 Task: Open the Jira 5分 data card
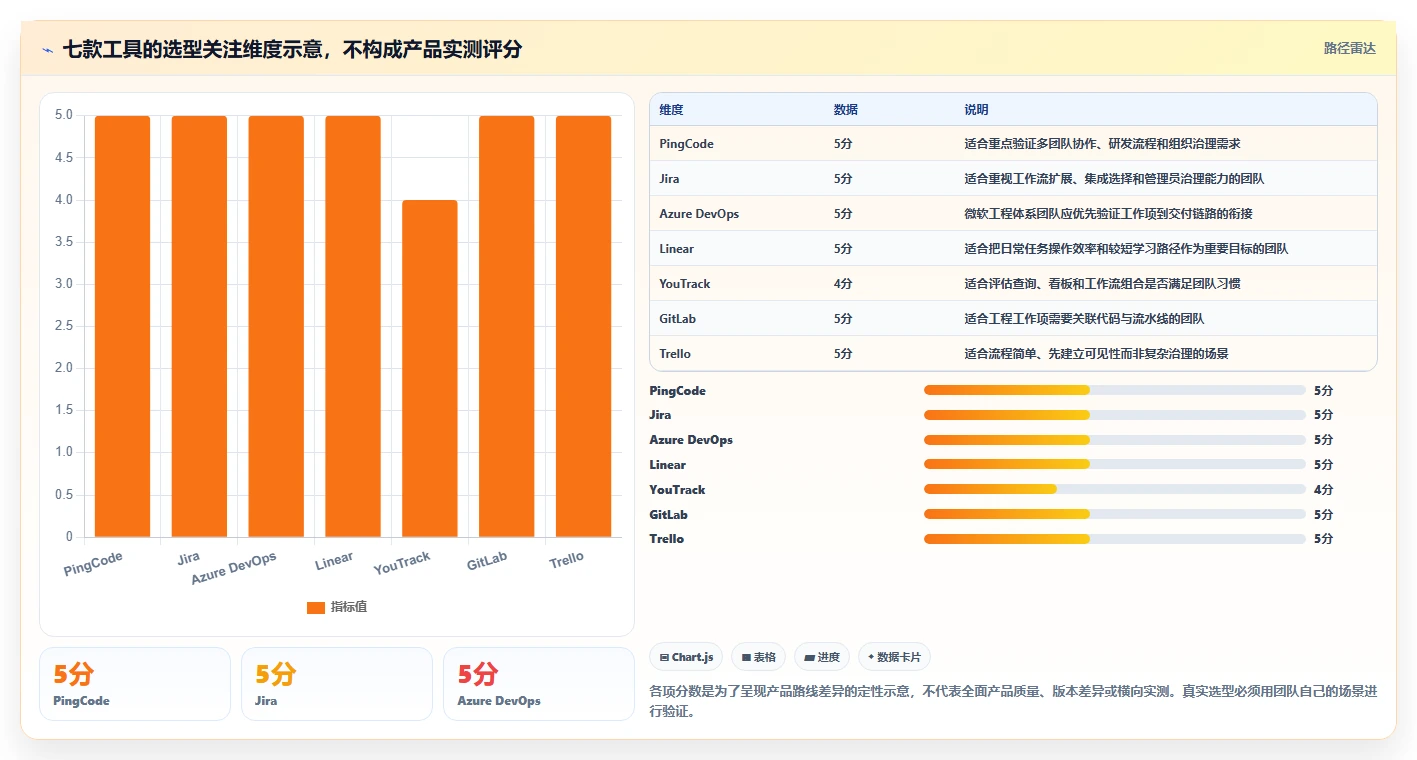pos(337,684)
